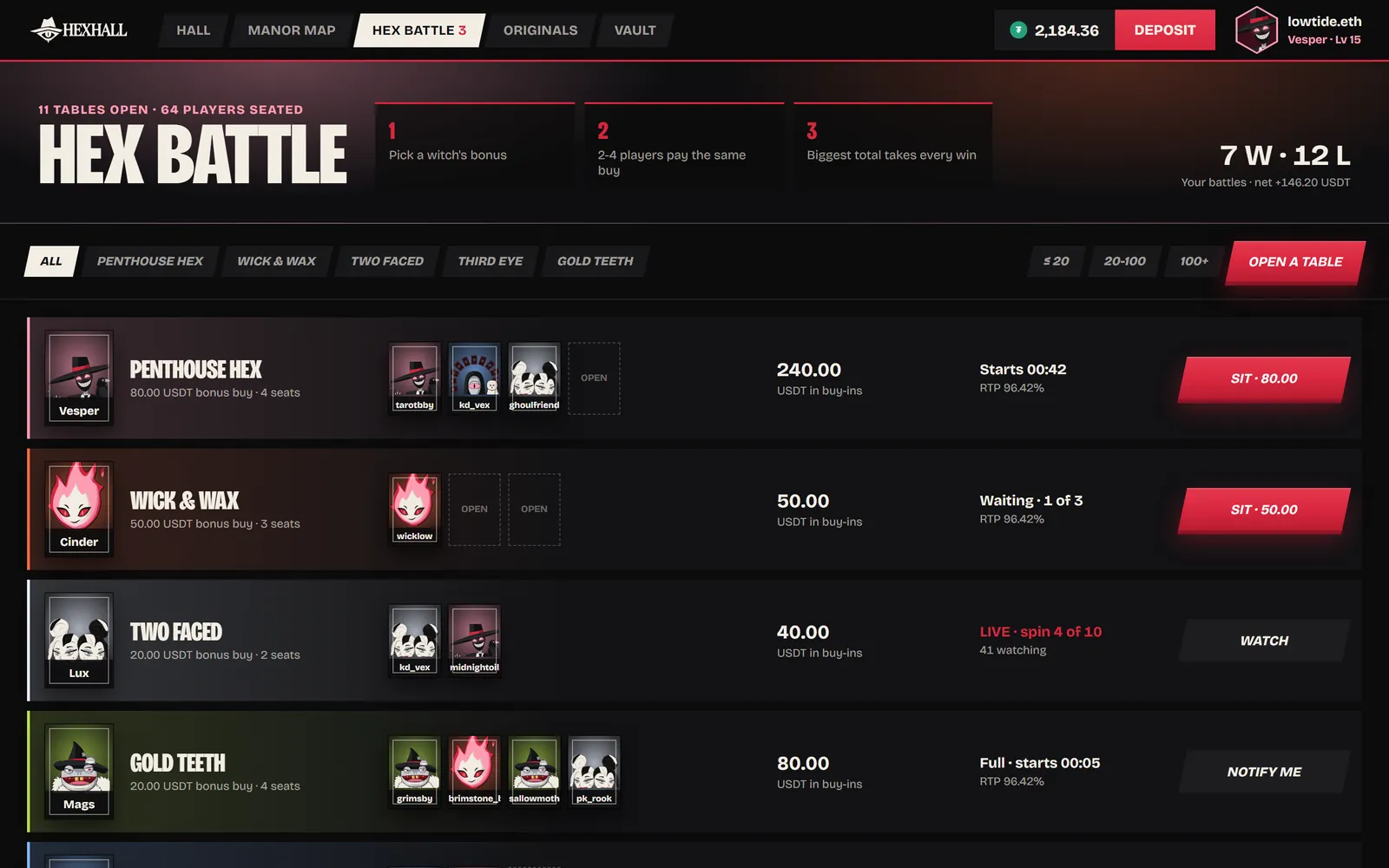Viewport: 1389px width, 868px height.
Task: Sit at Penthouse Hex for 80.00
Action: click(1264, 379)
